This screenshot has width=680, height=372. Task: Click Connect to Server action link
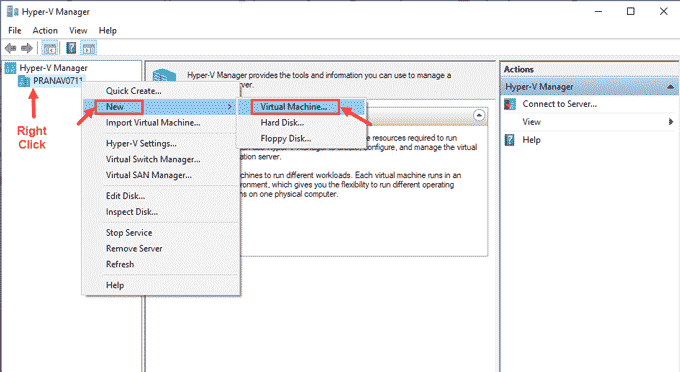pyautogui.click(x=559, y=104)
